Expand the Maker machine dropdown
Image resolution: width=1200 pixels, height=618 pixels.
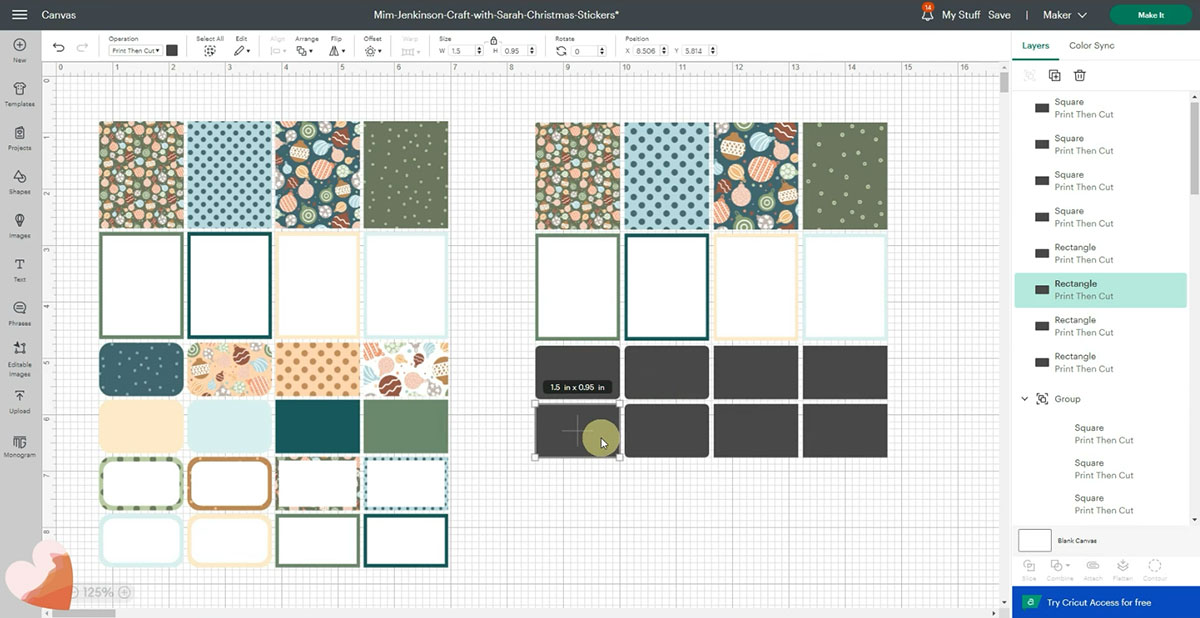(1064, 15)
